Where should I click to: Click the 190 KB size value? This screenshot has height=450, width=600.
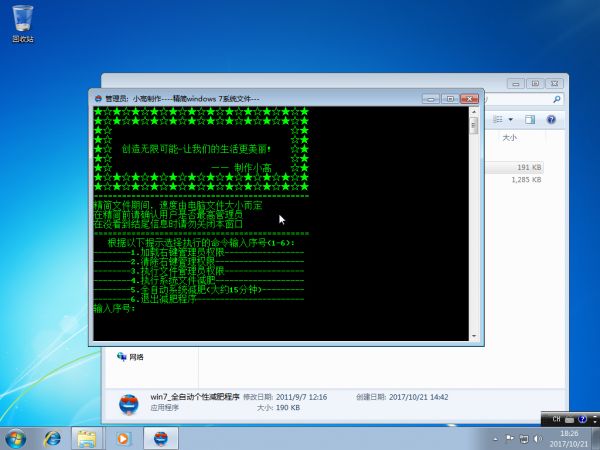coord(288,408)
